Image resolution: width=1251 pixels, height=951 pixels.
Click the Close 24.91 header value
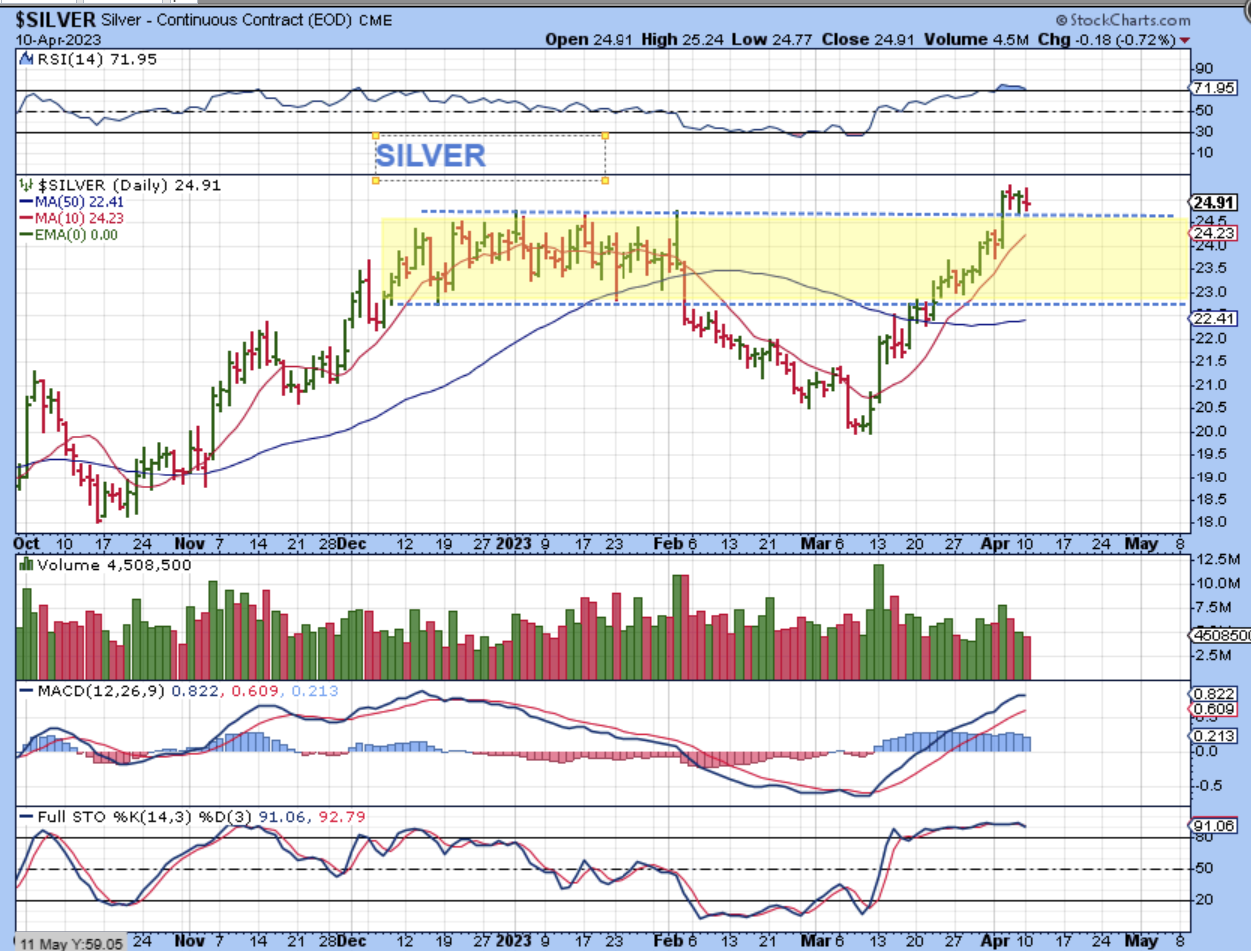tap(868, 40)
